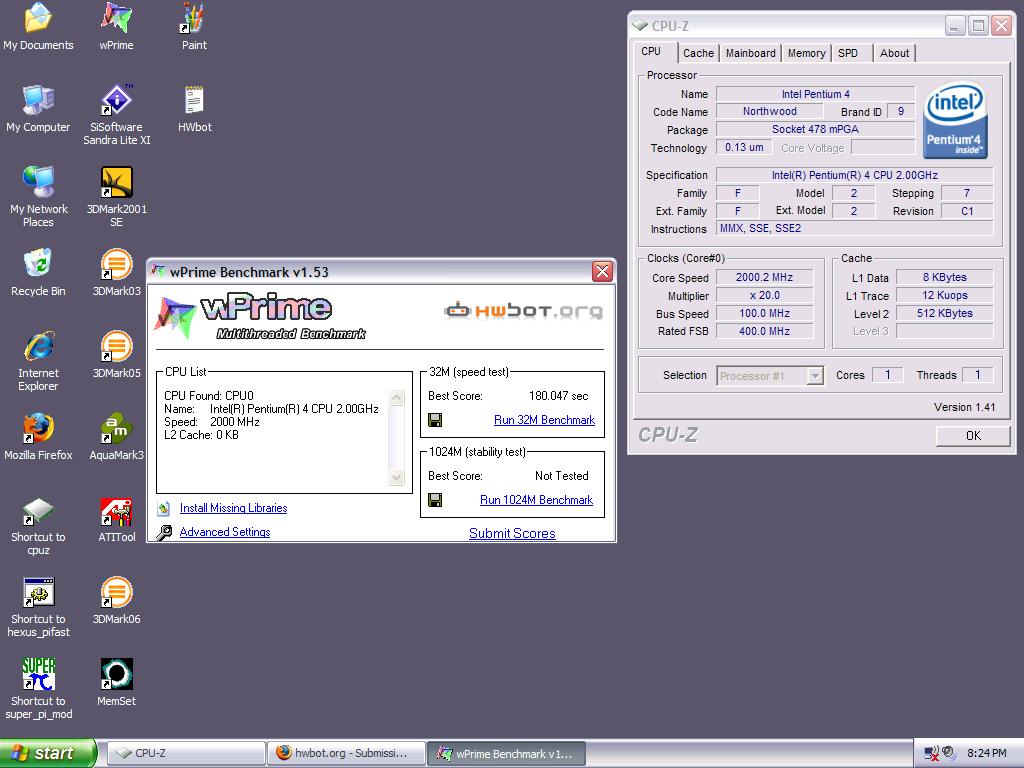Select the Recycle Bin icon
The width and height of the screenshot is (1024, 768).
coord(38,273)
